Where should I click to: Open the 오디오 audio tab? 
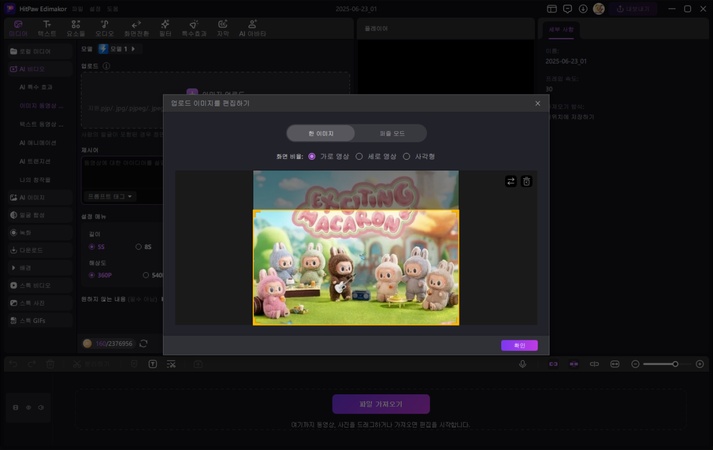pos(104,28)
